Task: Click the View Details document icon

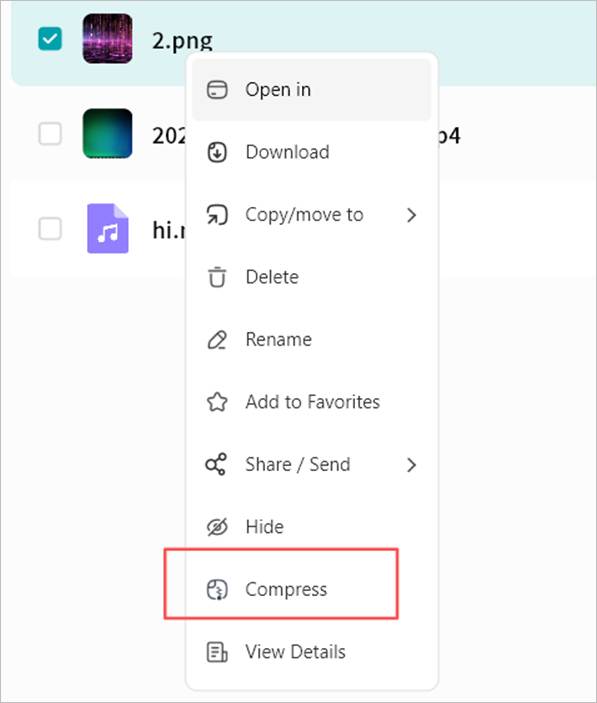Action: tap(217, 651)
